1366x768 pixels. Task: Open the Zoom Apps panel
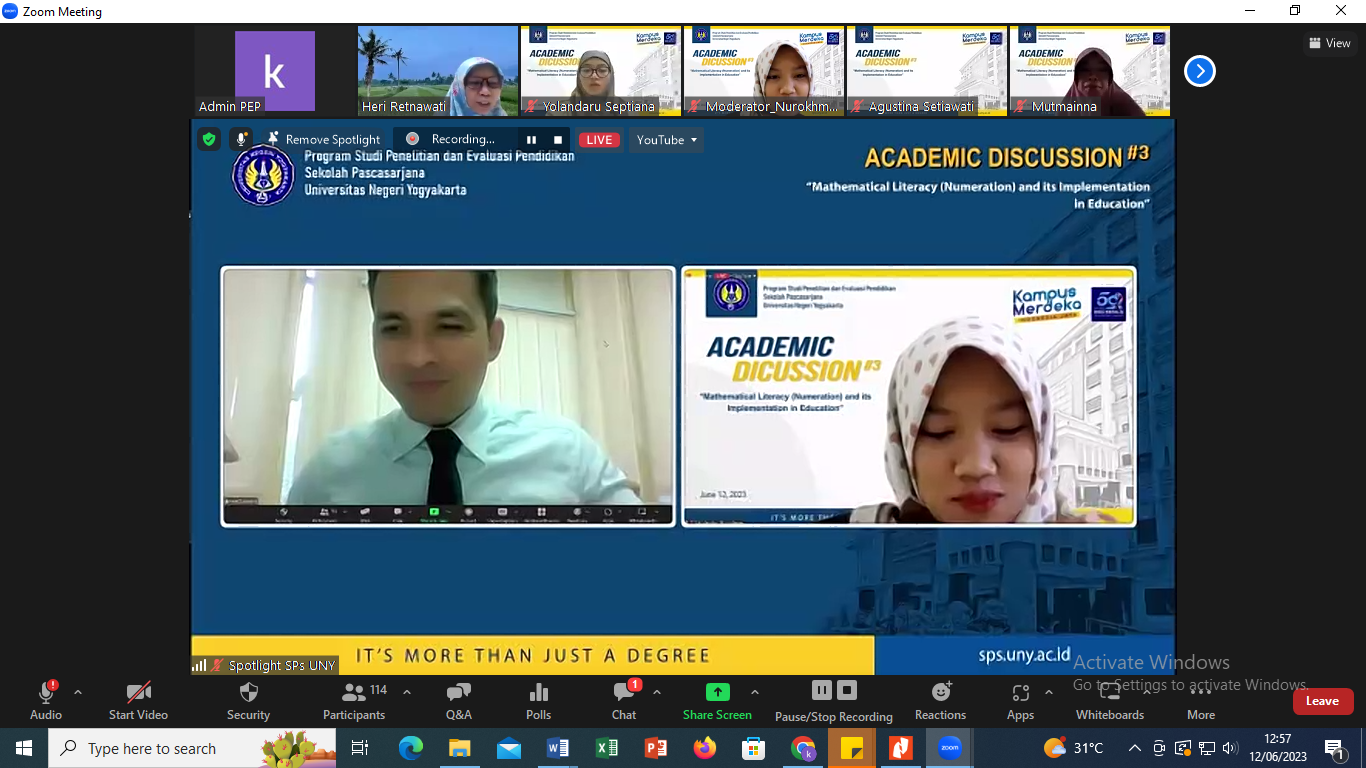[1021, 700]
